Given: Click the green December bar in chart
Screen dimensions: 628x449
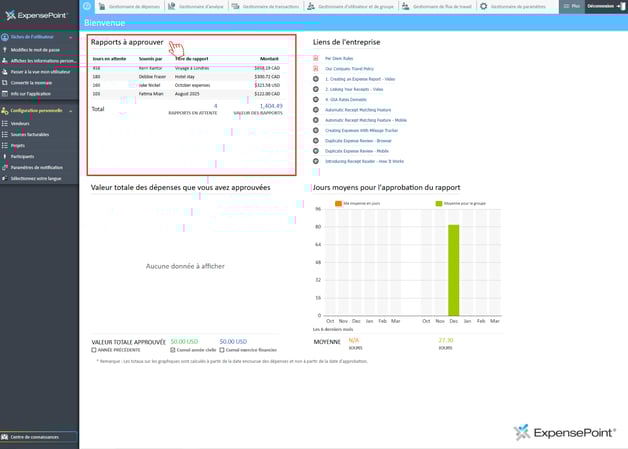Looking at the screenshot, I should (453, 270).
